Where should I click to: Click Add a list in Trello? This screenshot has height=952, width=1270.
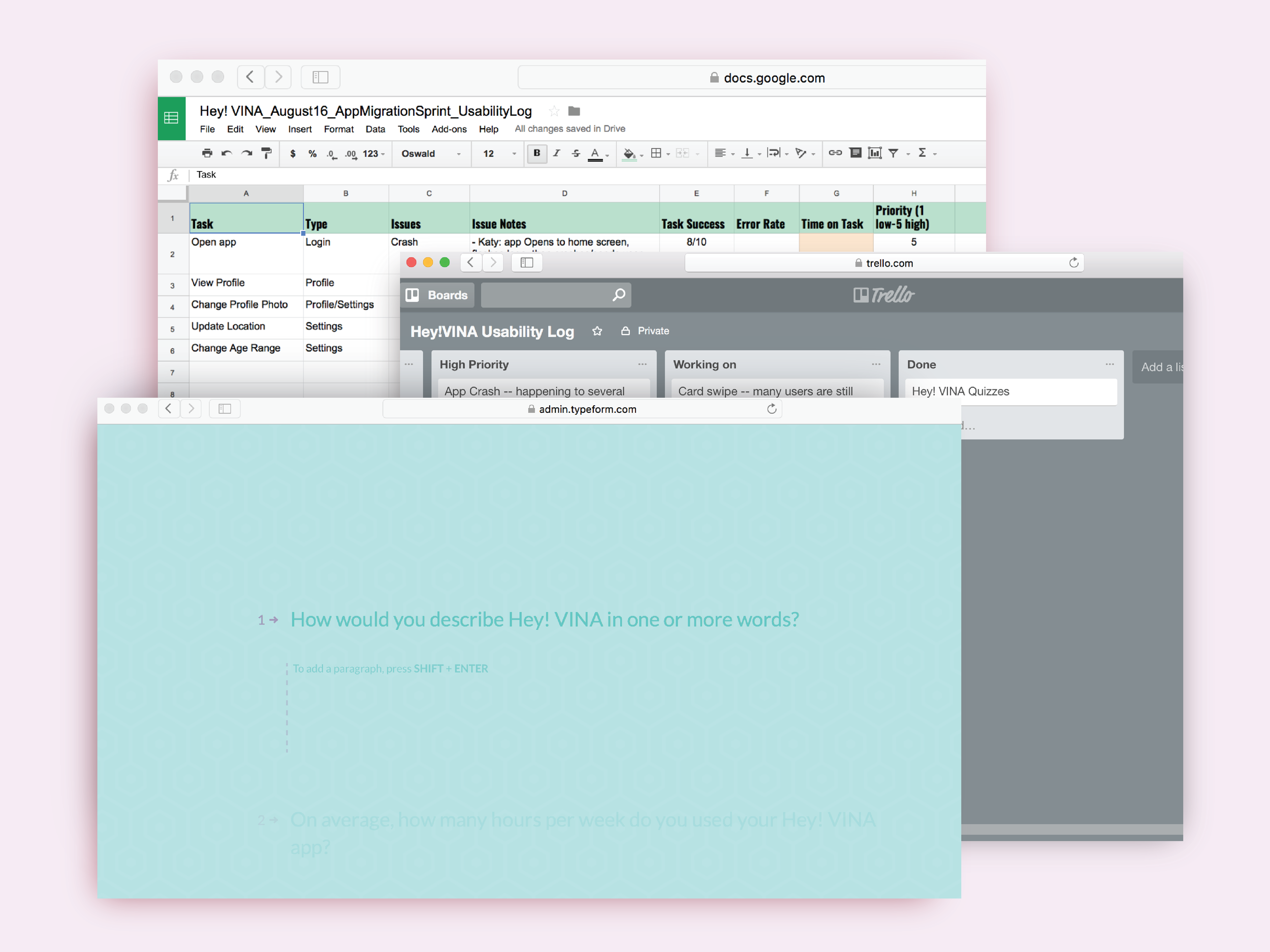coord(1158,367)
